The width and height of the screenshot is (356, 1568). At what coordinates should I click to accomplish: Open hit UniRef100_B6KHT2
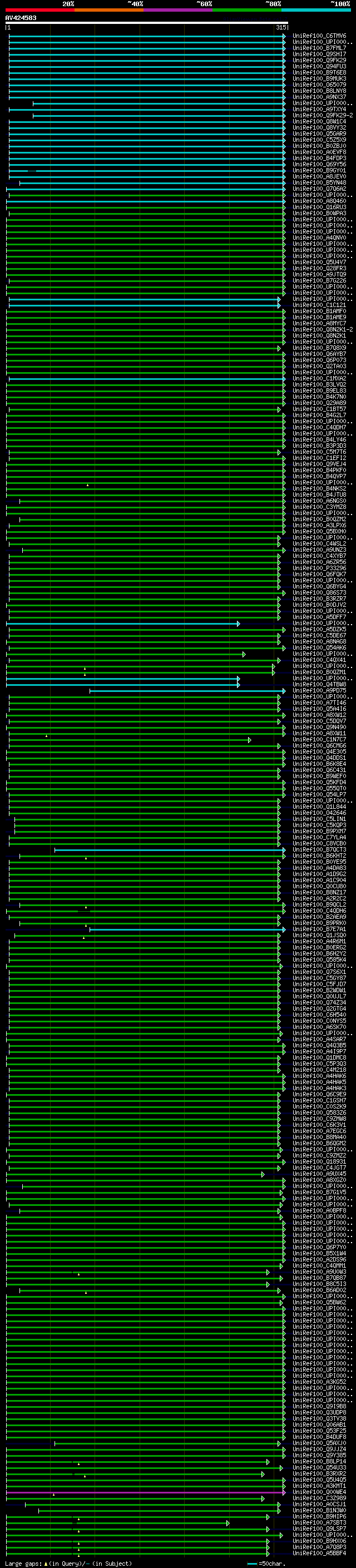click(x=319, y=857)
